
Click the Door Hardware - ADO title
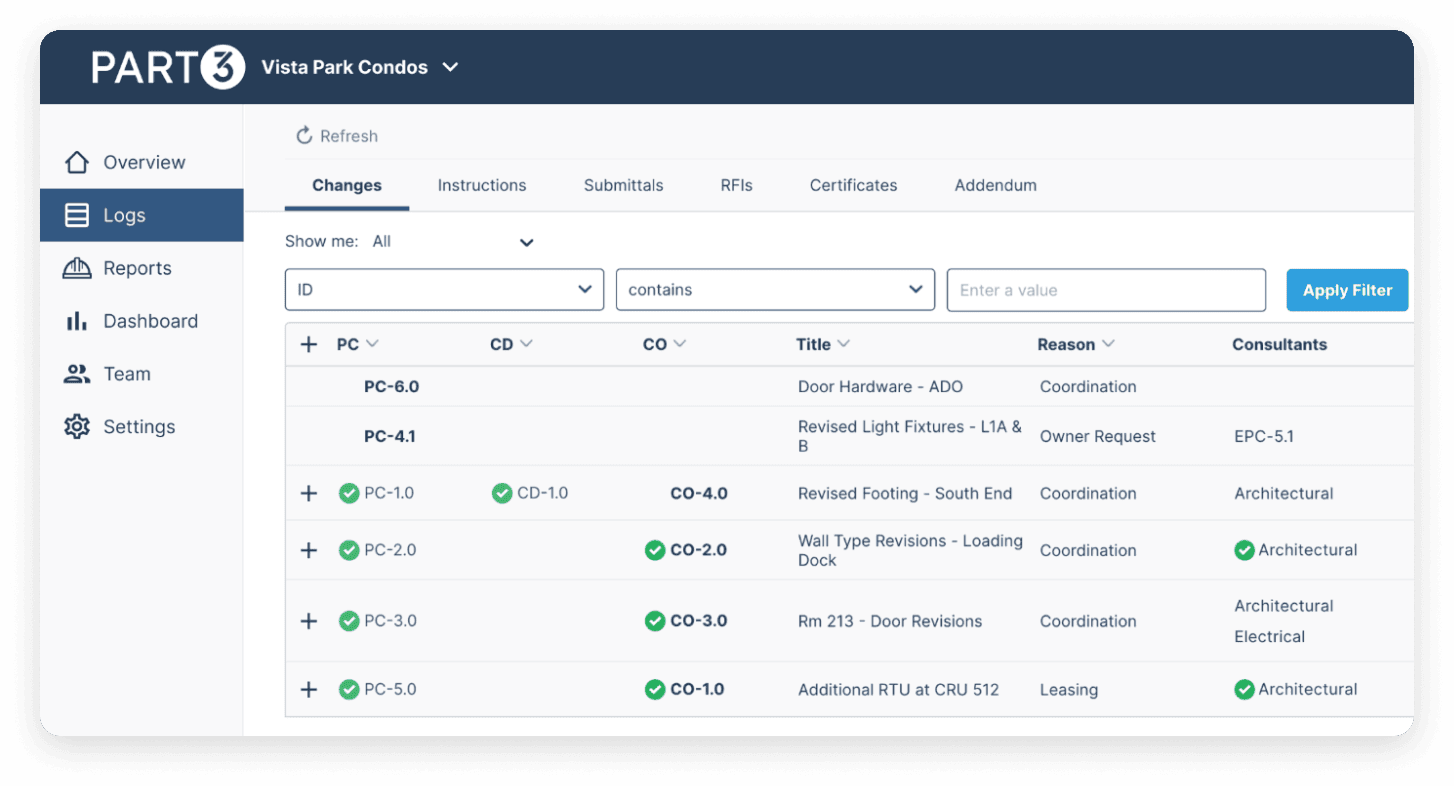[881, 386]
